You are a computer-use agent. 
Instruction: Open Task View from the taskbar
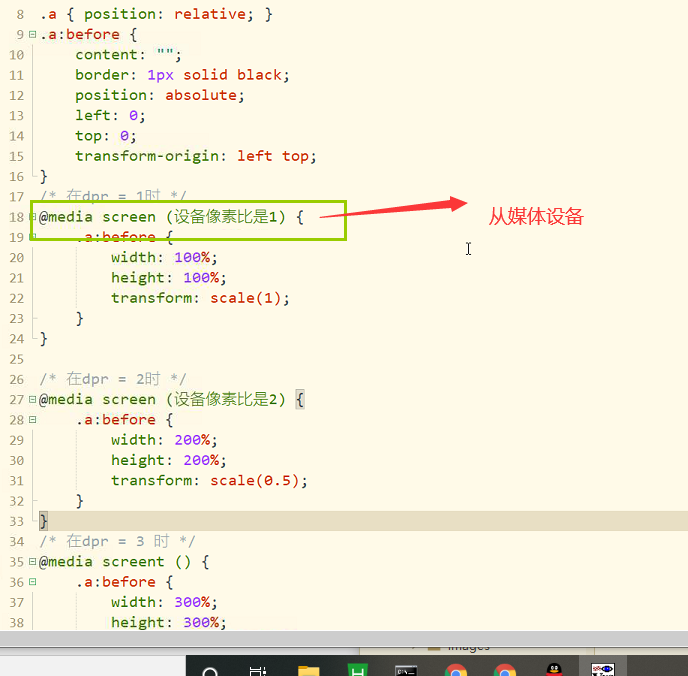[258, 671]
